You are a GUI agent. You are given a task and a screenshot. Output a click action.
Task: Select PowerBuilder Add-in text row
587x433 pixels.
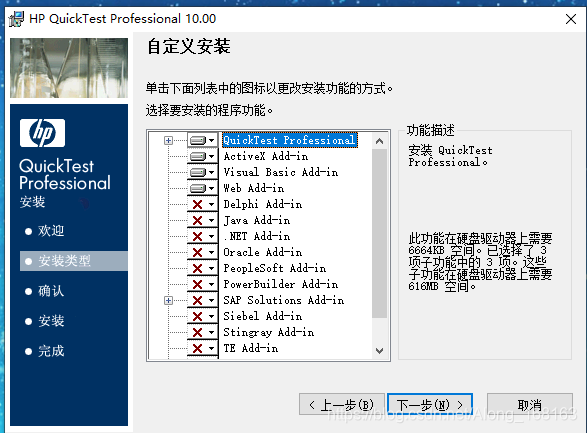point(281,284)
